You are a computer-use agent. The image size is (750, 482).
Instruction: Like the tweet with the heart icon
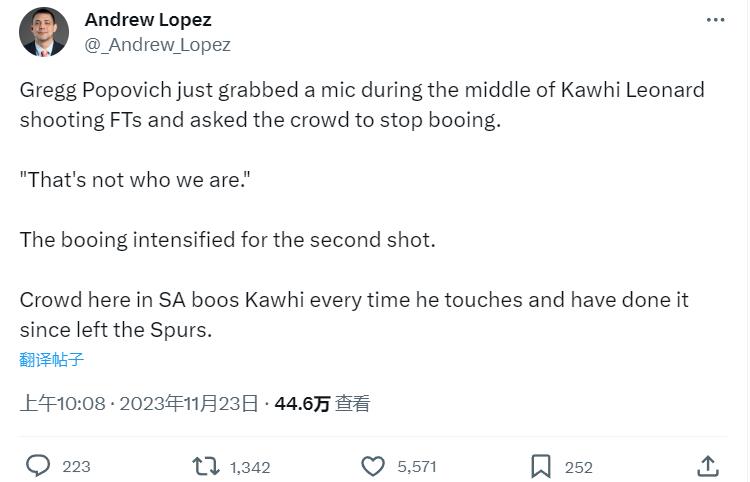373,466
